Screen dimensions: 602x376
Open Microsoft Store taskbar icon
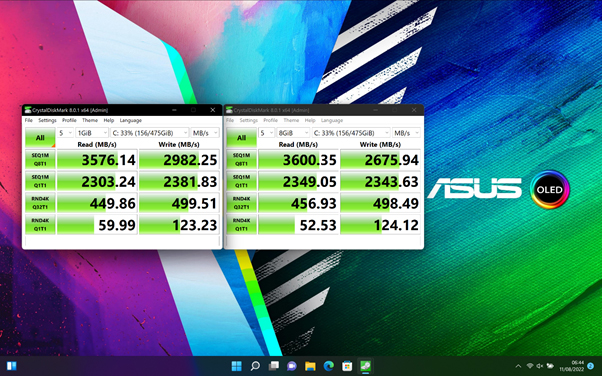[x=347, y=366]
